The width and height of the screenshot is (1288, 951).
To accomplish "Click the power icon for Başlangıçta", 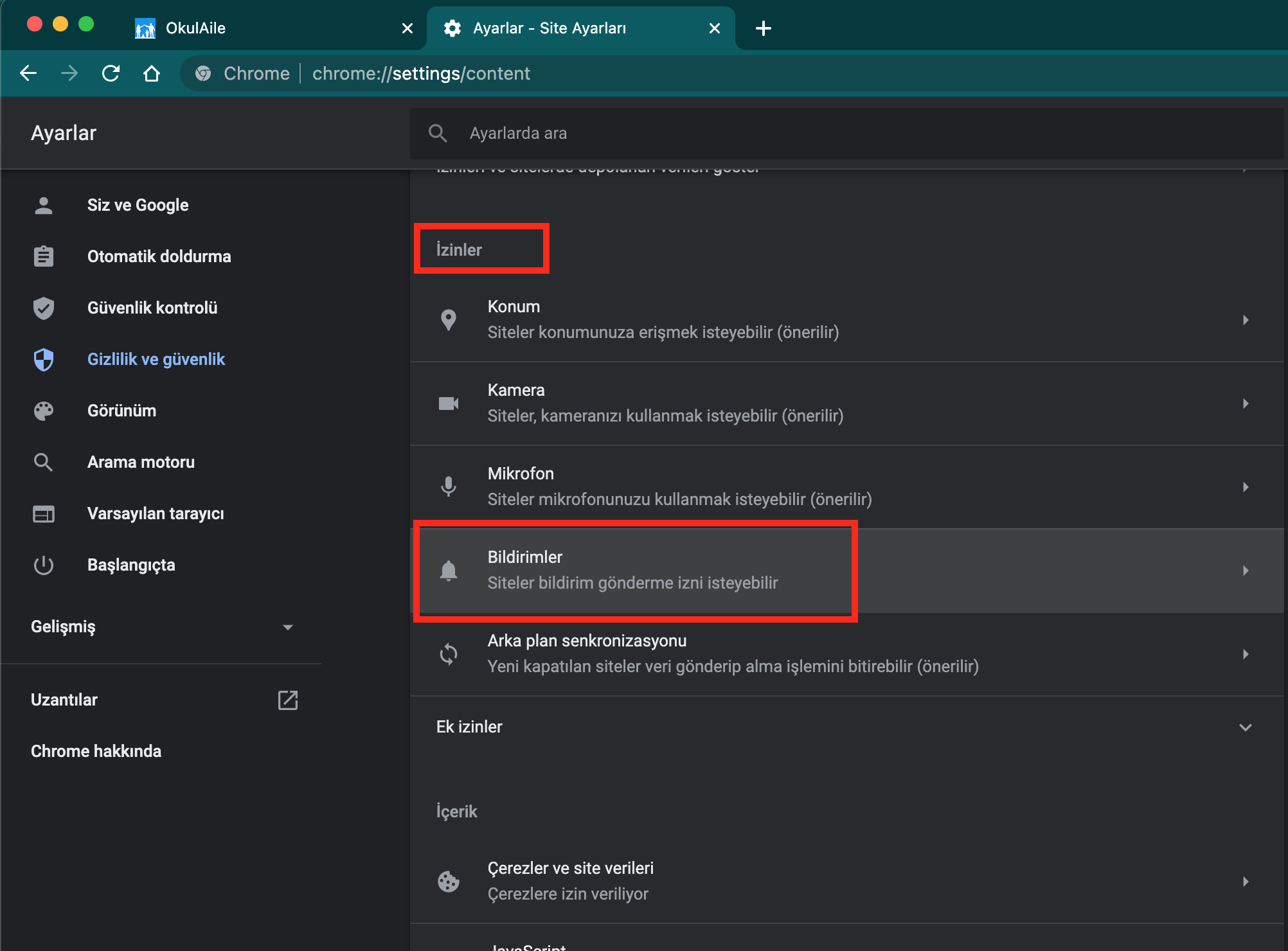I will click(x=44, y=565).
